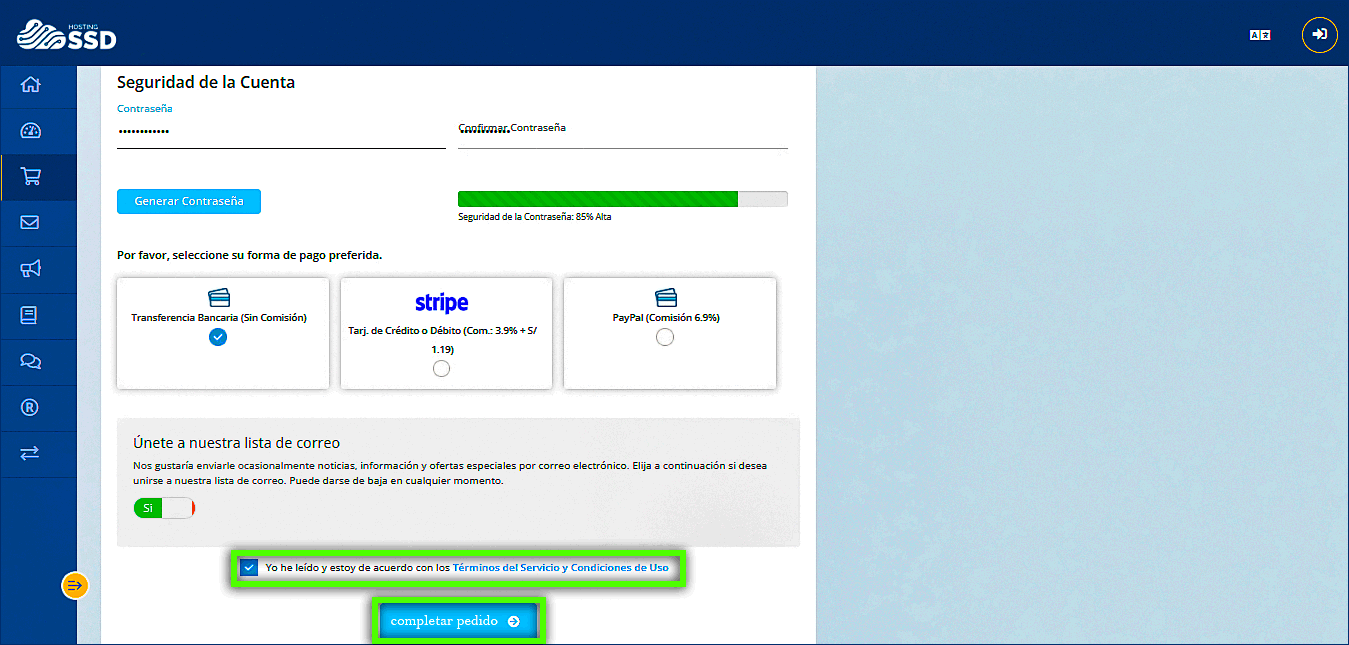Select Transferencia Bancaria payment option
This screenshot has height=645, width=1349.
[218, 337]
